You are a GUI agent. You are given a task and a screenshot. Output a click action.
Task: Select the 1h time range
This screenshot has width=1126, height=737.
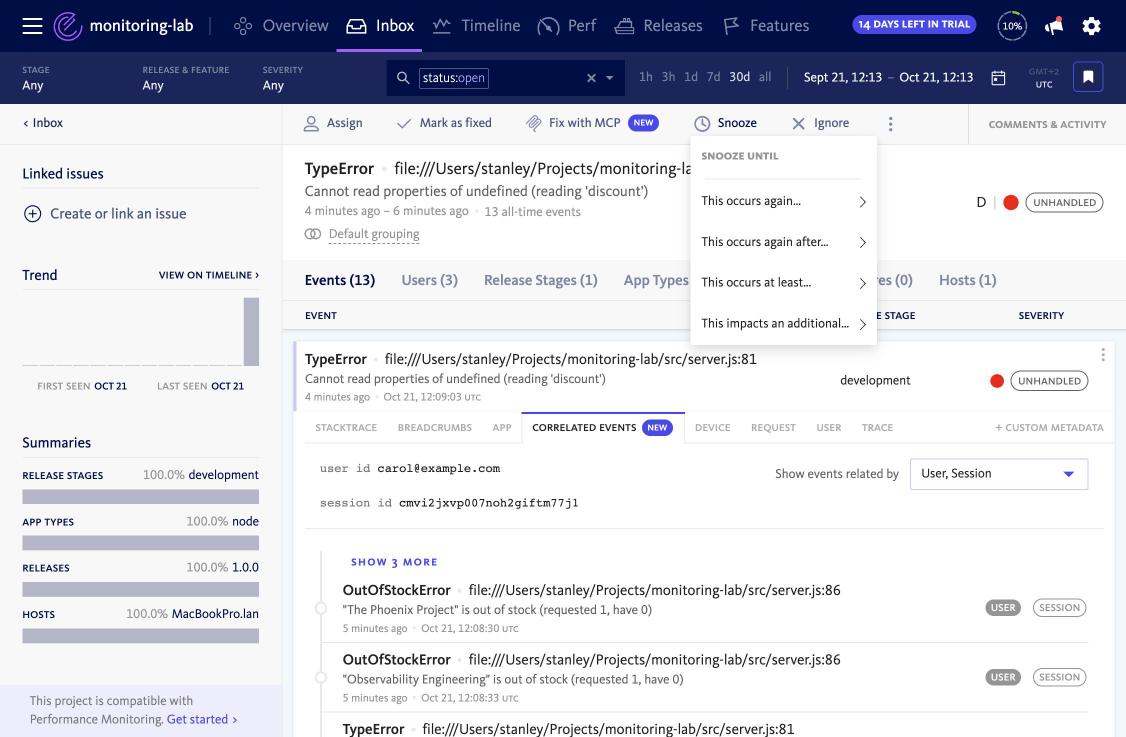646,77
